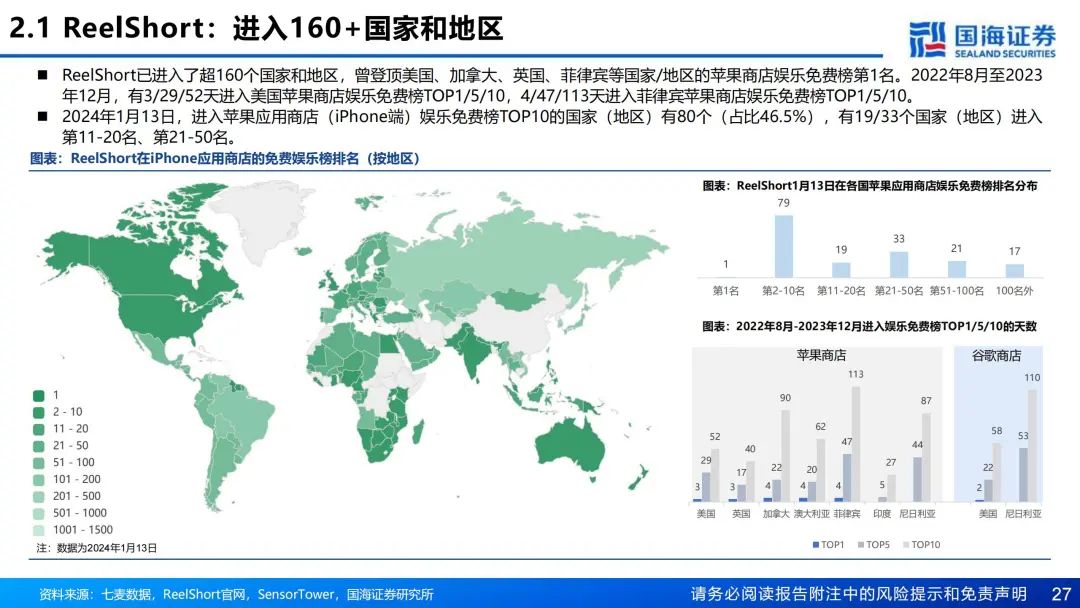Image resolution: width=1080 pixels, height=608 pixels.
Task: Click the 113 bar for 菲律宾
Action: tap(856, 444)
